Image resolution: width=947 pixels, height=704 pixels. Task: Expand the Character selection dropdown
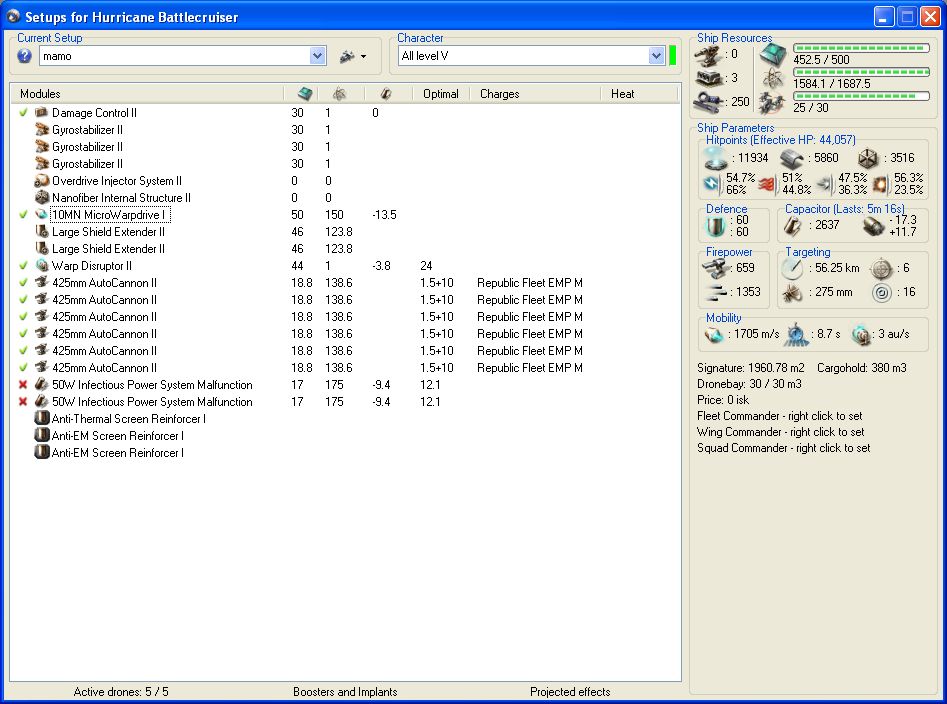click(656, 57)
